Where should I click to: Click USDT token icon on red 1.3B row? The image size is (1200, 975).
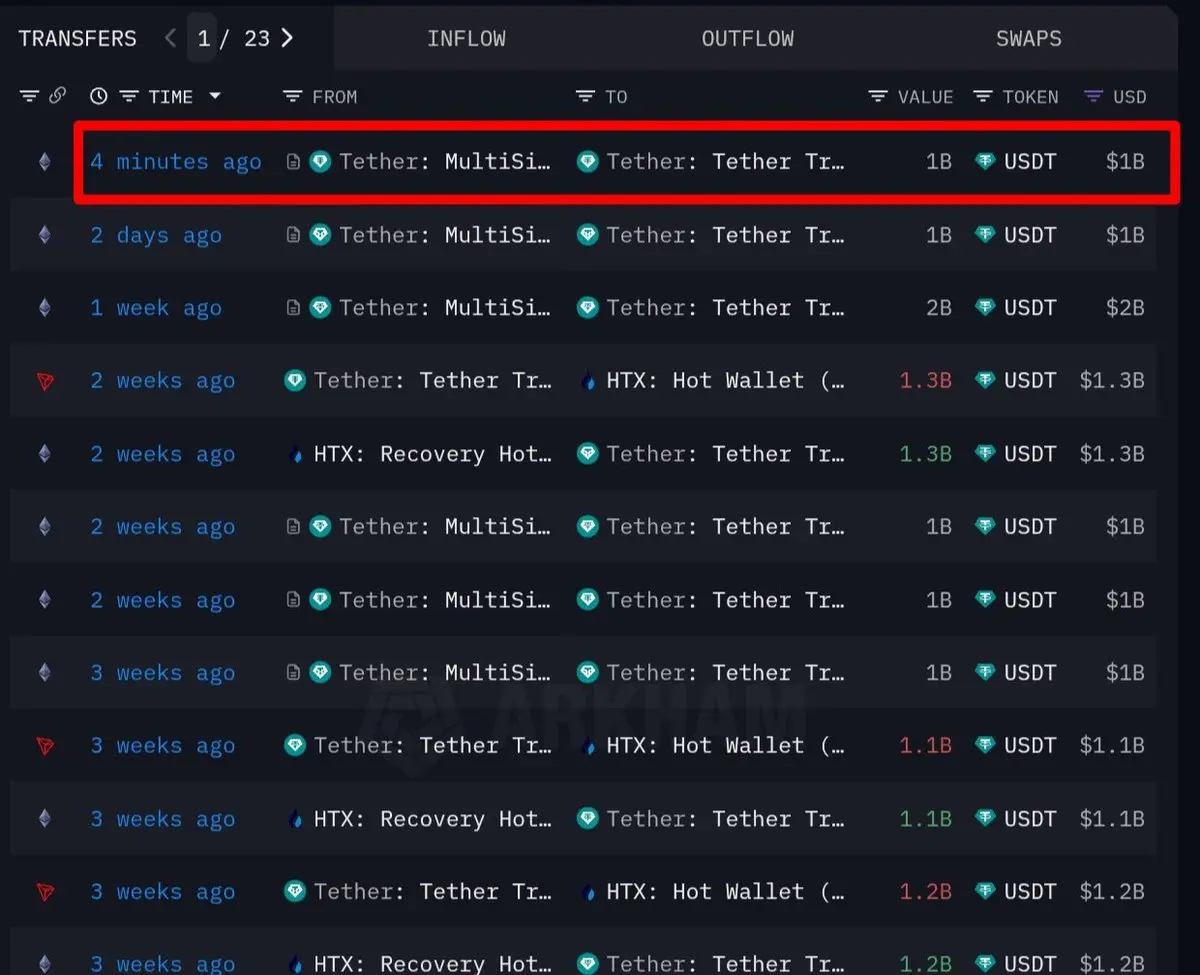tap(985, 381)
